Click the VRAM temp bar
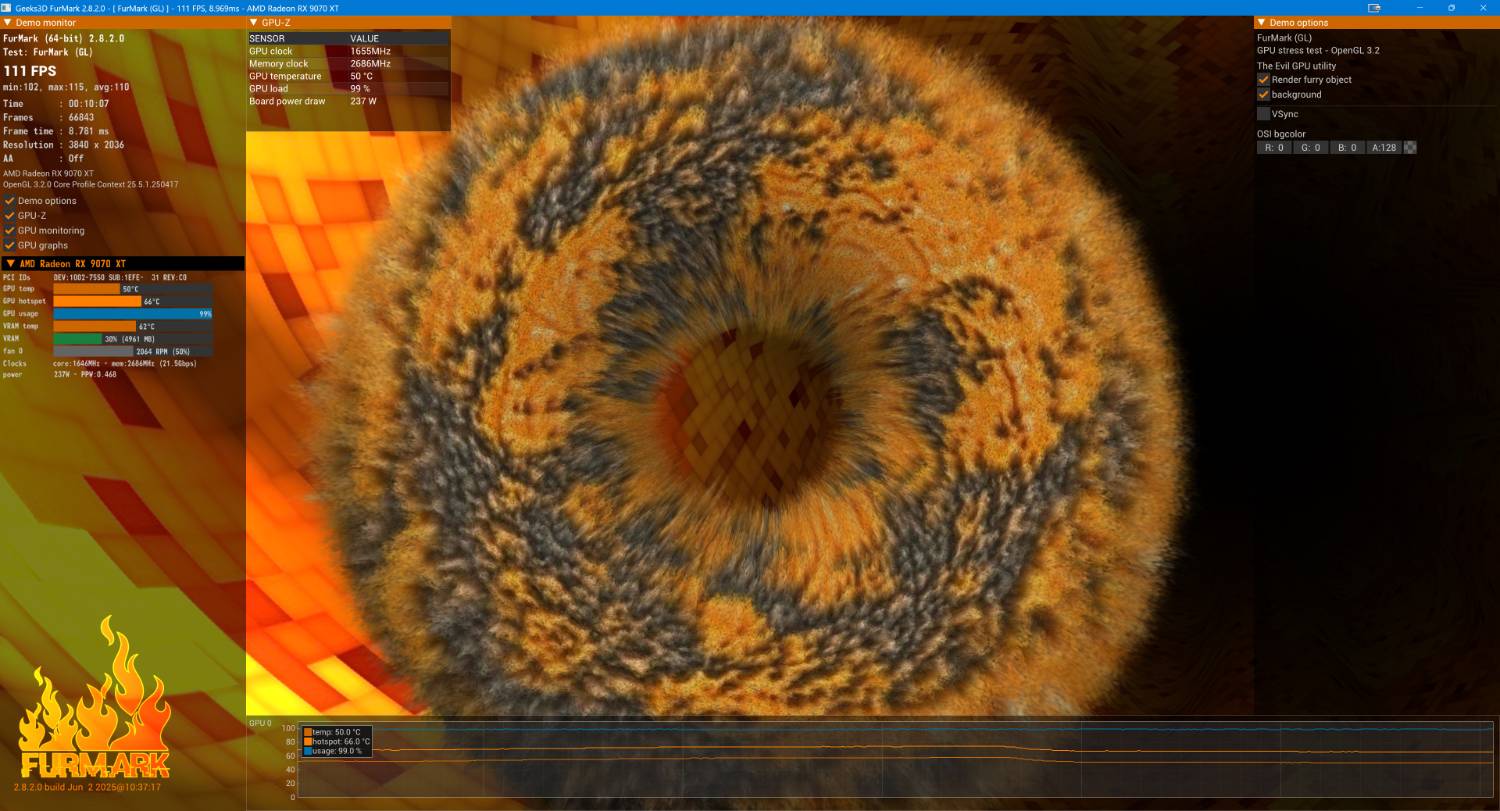The width and height of the screenshot is (1500, 811). 133,326
